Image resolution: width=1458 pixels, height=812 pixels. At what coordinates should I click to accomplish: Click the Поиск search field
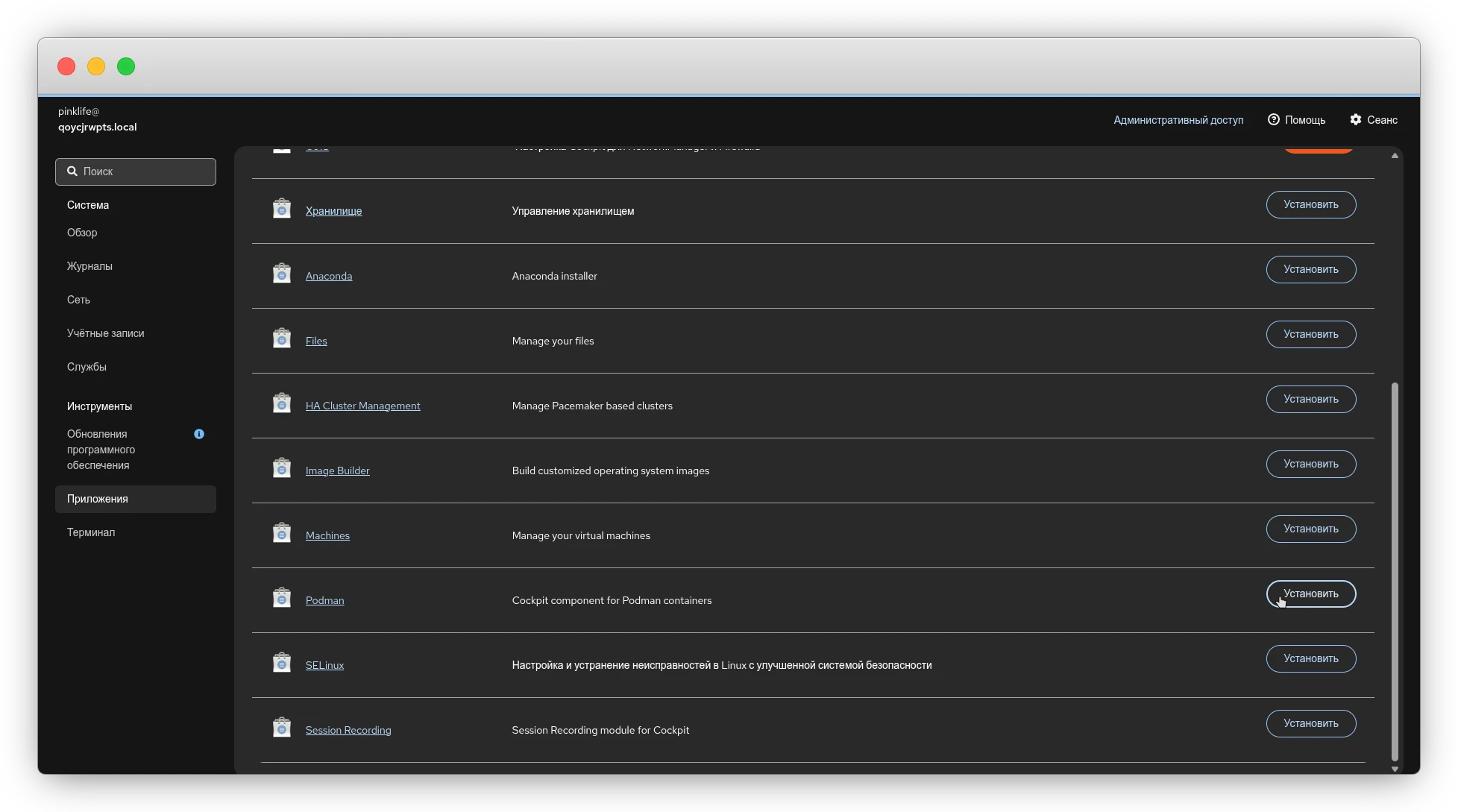coord(136,171)
